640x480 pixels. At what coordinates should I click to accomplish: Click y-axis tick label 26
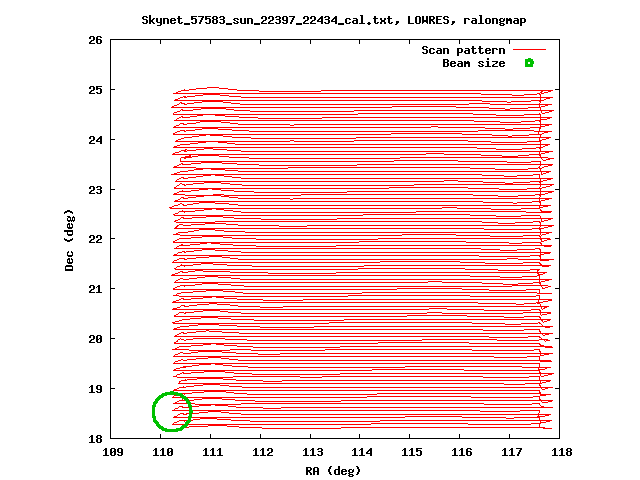(x=95, y=40)
